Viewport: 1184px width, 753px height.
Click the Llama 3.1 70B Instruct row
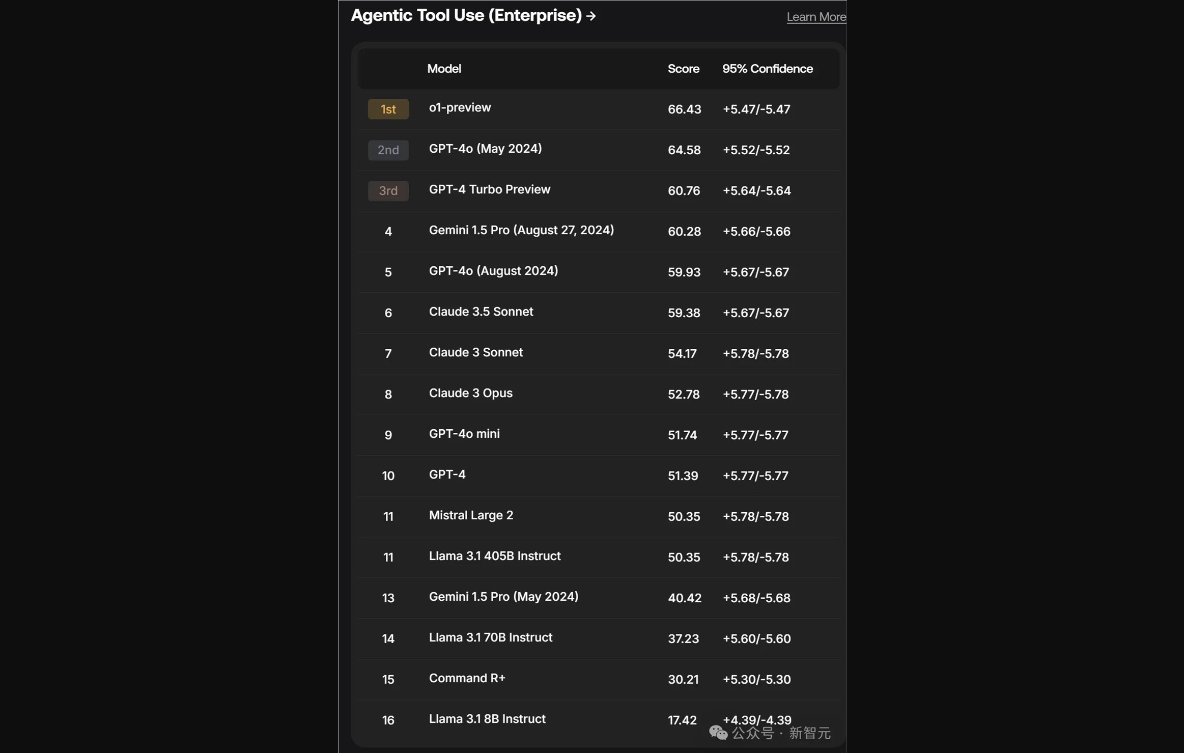click(490, 637)
